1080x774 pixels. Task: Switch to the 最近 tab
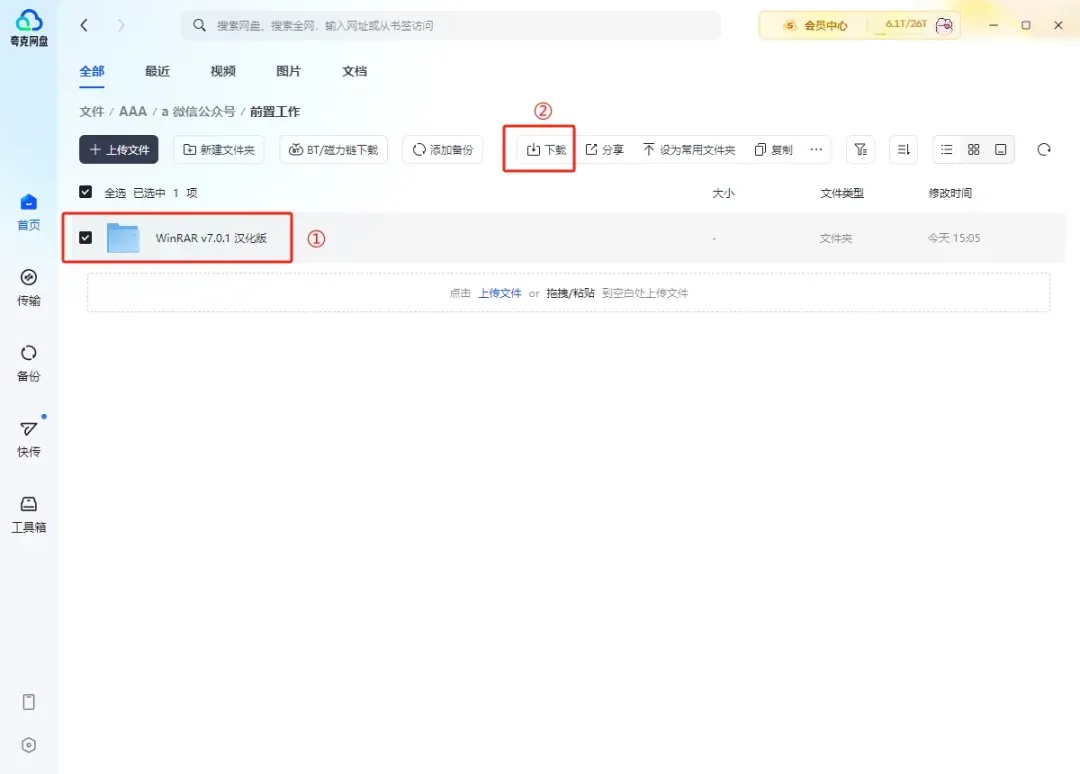pyautogui.click(x=157, y=71)
